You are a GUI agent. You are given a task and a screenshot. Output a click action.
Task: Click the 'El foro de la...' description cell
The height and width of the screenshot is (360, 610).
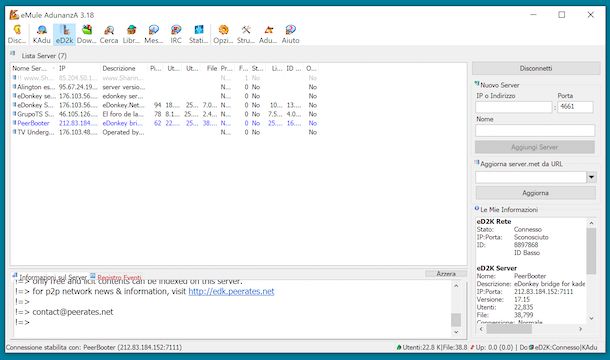[x=123, y=114]
